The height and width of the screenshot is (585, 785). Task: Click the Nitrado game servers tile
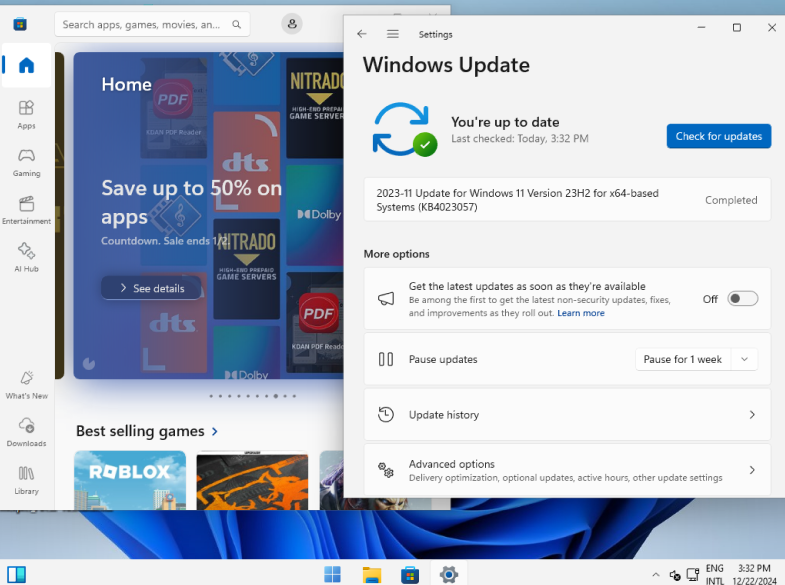pos(246,269)
